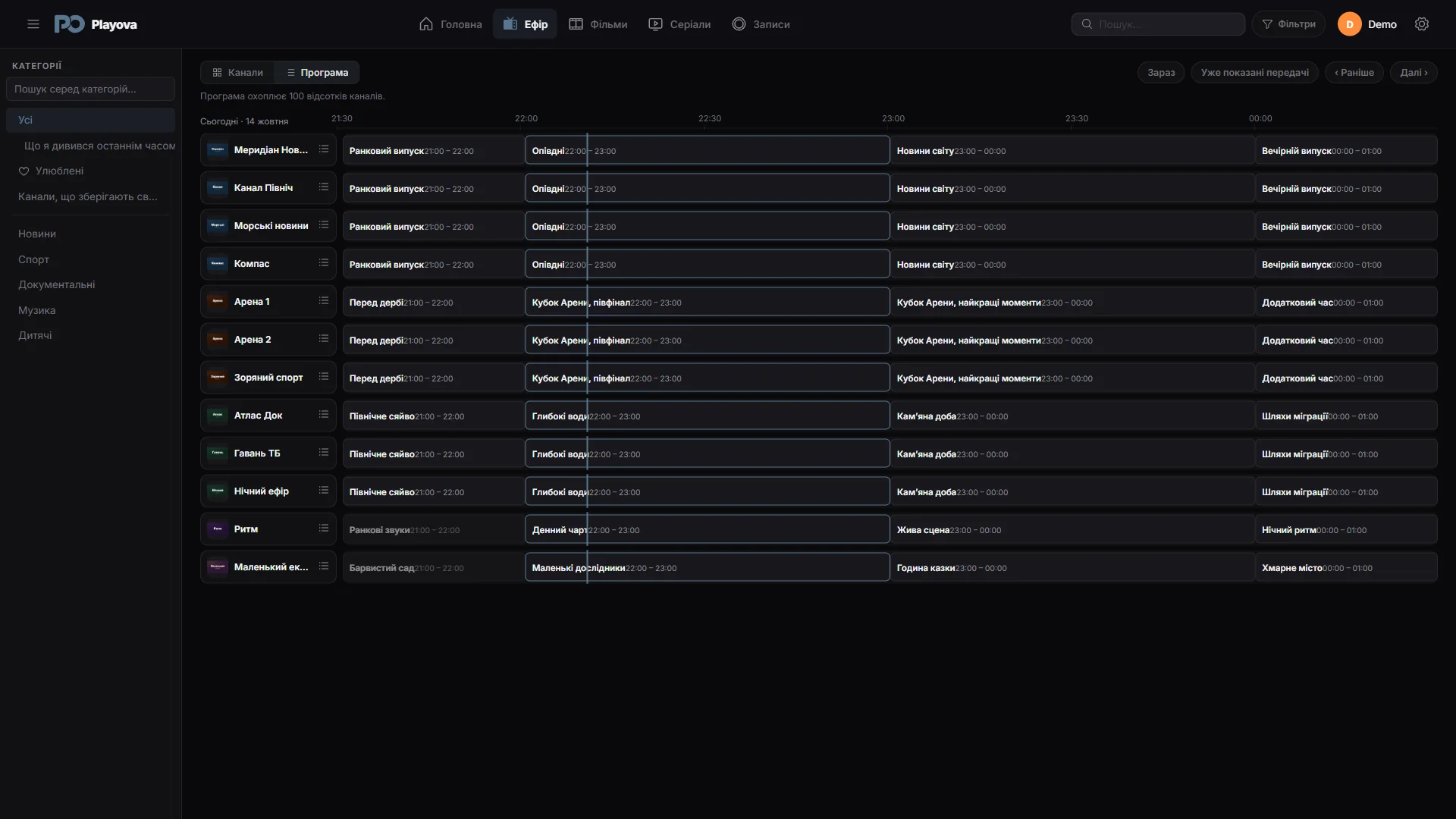Open settings gear icon
Screen dimensions: 1456x819
click(x=1422, y=24)
